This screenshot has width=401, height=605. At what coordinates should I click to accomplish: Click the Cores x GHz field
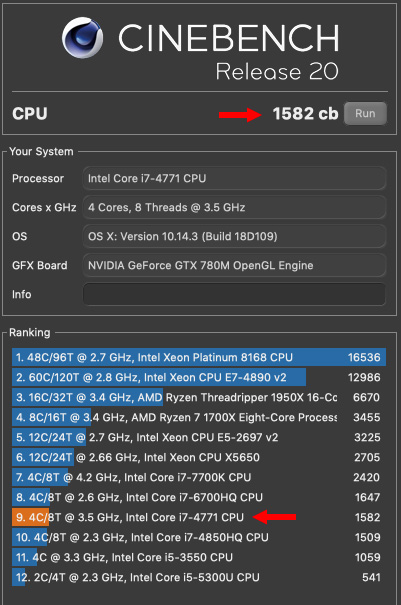tap(234, 208)
